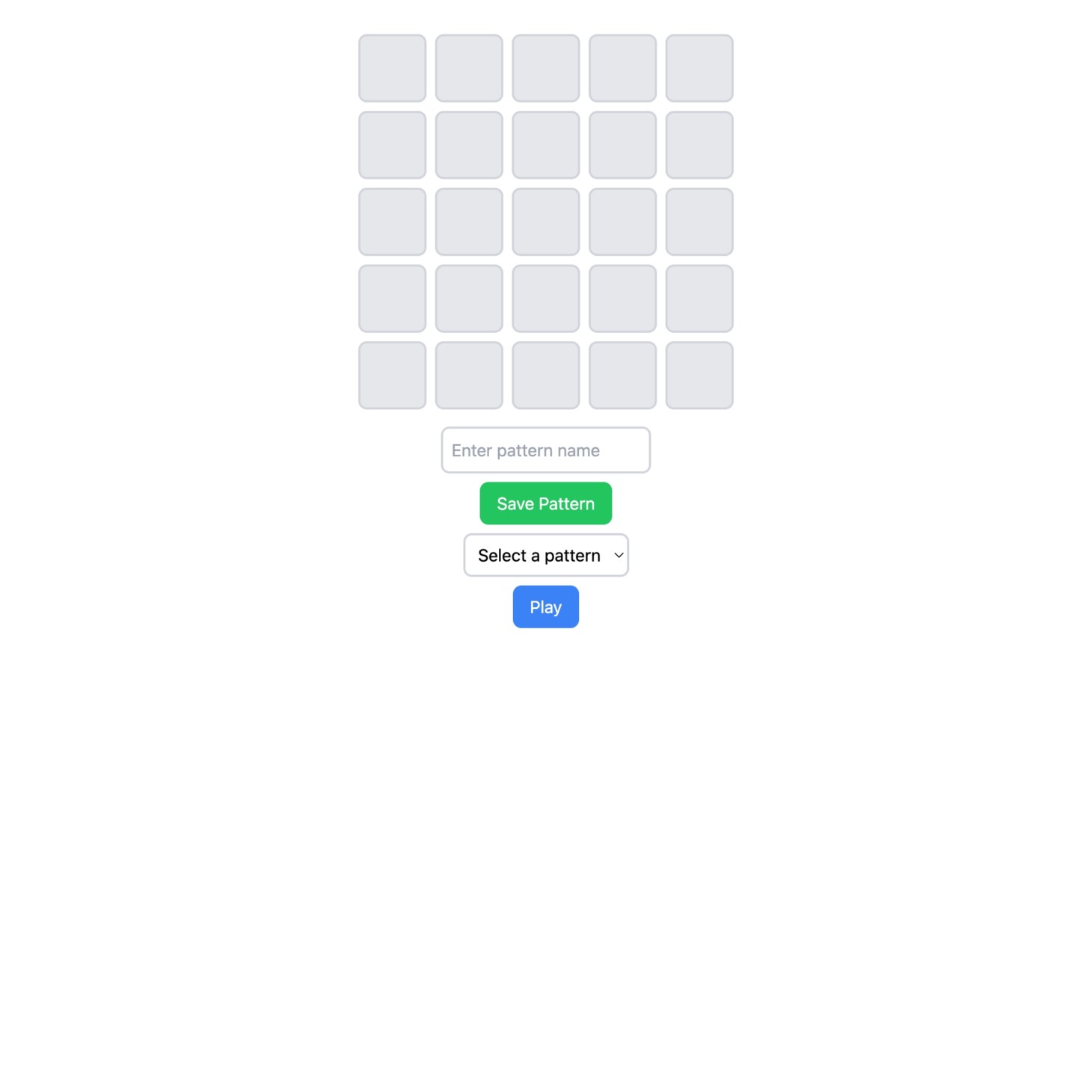Toggle second row, fourth column cell
1092x1092 pixels.
(x=622, y=145)
